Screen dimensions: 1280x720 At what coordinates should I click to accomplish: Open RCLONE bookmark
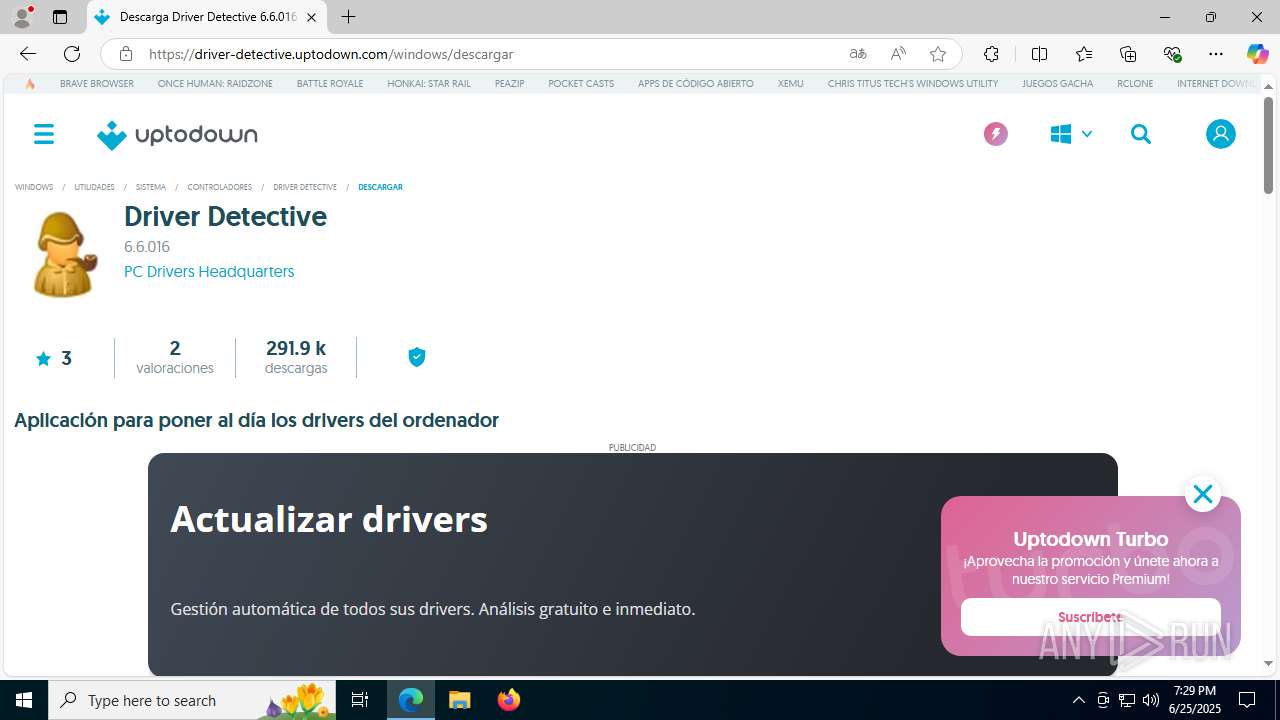1135,84
